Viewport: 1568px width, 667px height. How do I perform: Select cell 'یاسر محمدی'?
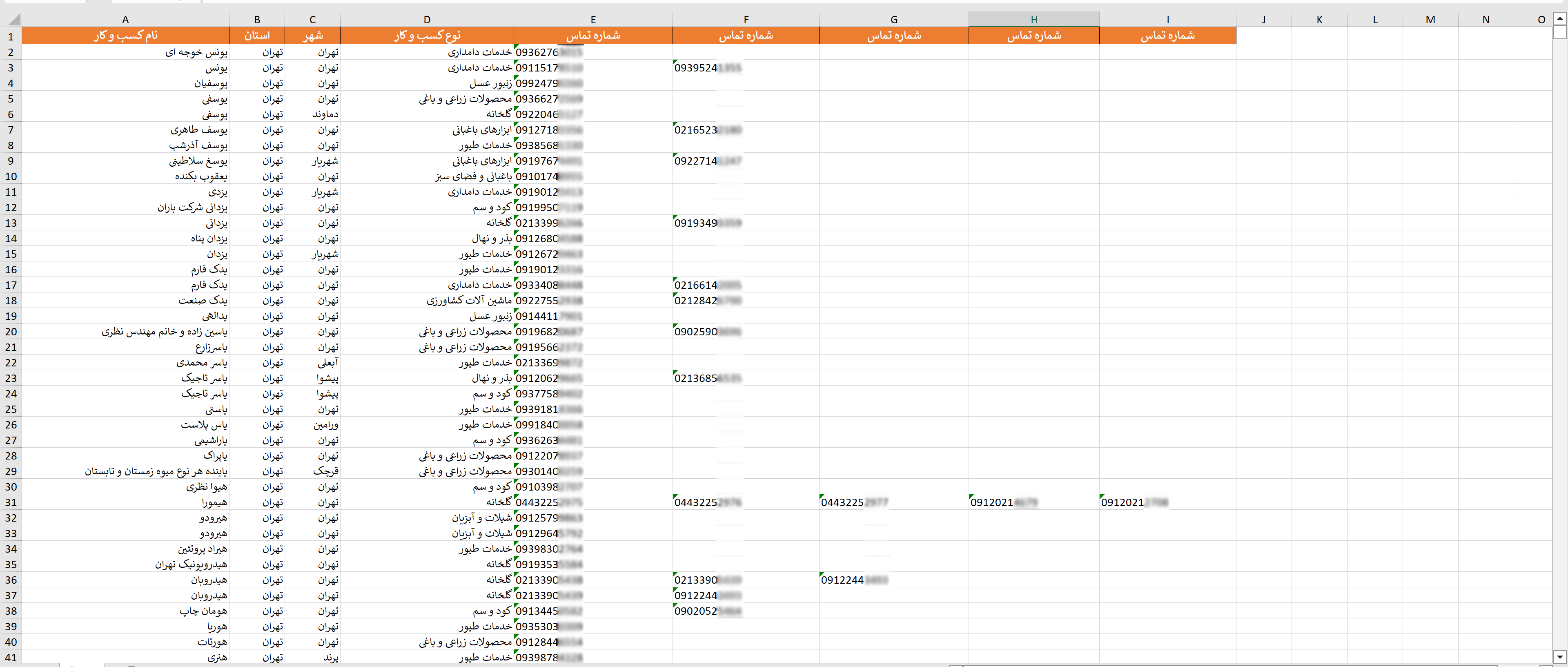pos(125,362)
